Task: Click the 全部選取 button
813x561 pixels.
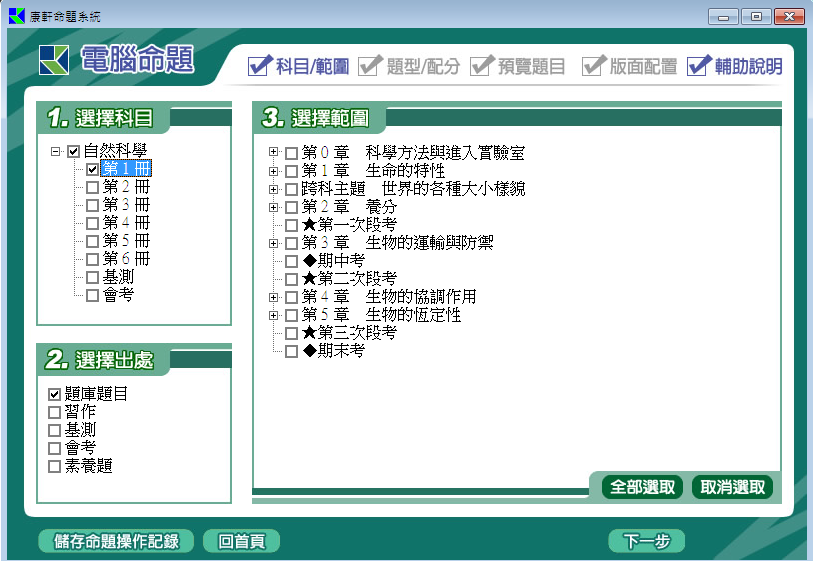Action: click(x=642, y=487)
